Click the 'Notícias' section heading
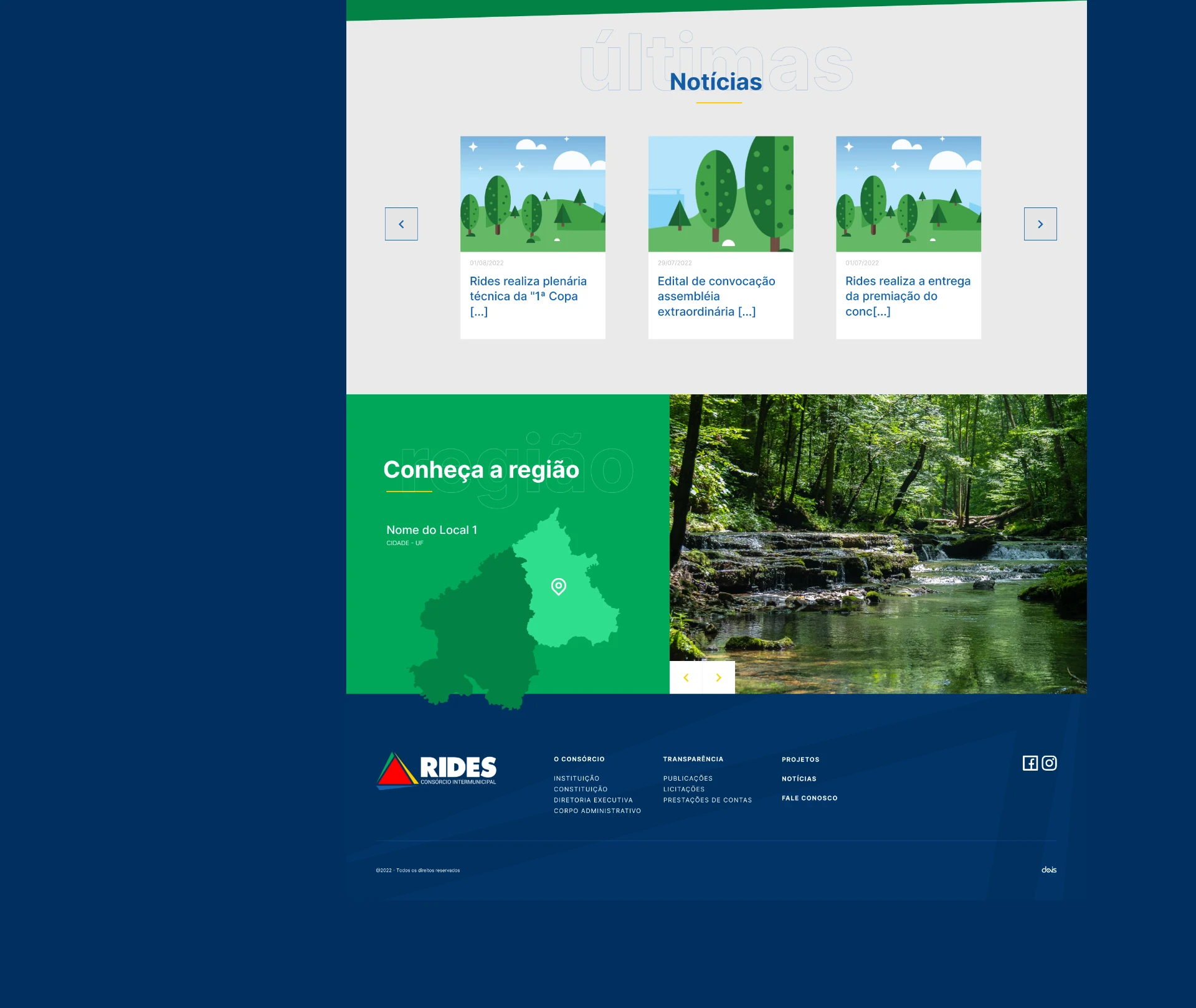The height and width of the screenshot is (1008, 1196). pos(716,82)
